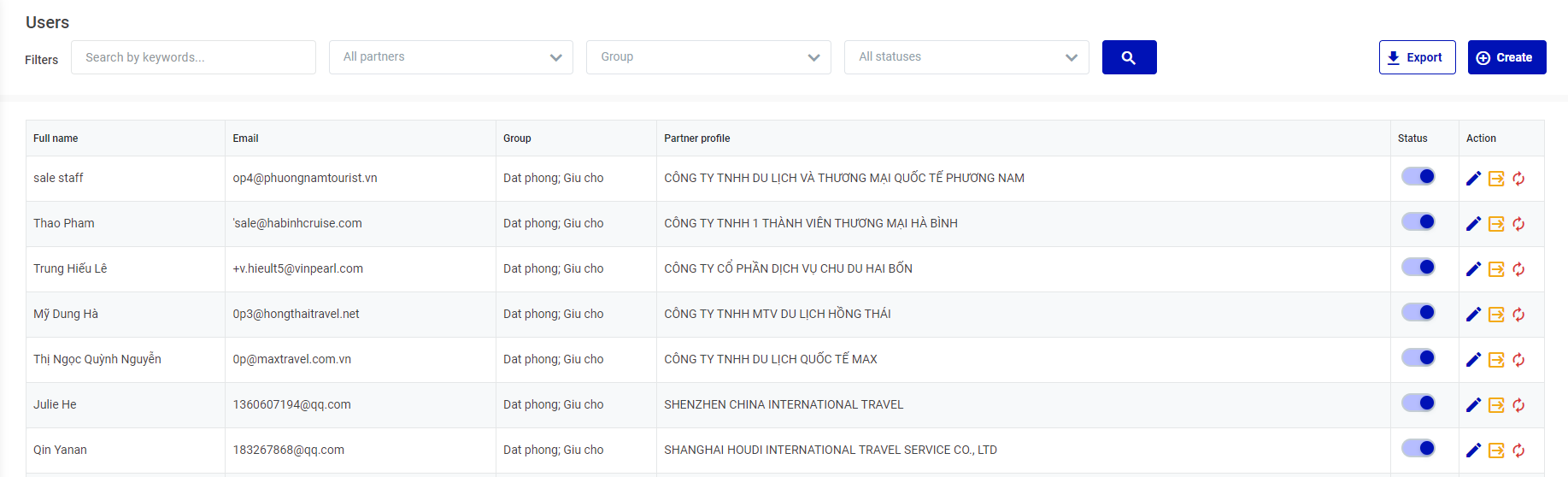Image resolution: width=1568 pixels, height=477 pixels.
Task: Click the red circular arrows icon for sale staff
Action: click(1518, 179)
